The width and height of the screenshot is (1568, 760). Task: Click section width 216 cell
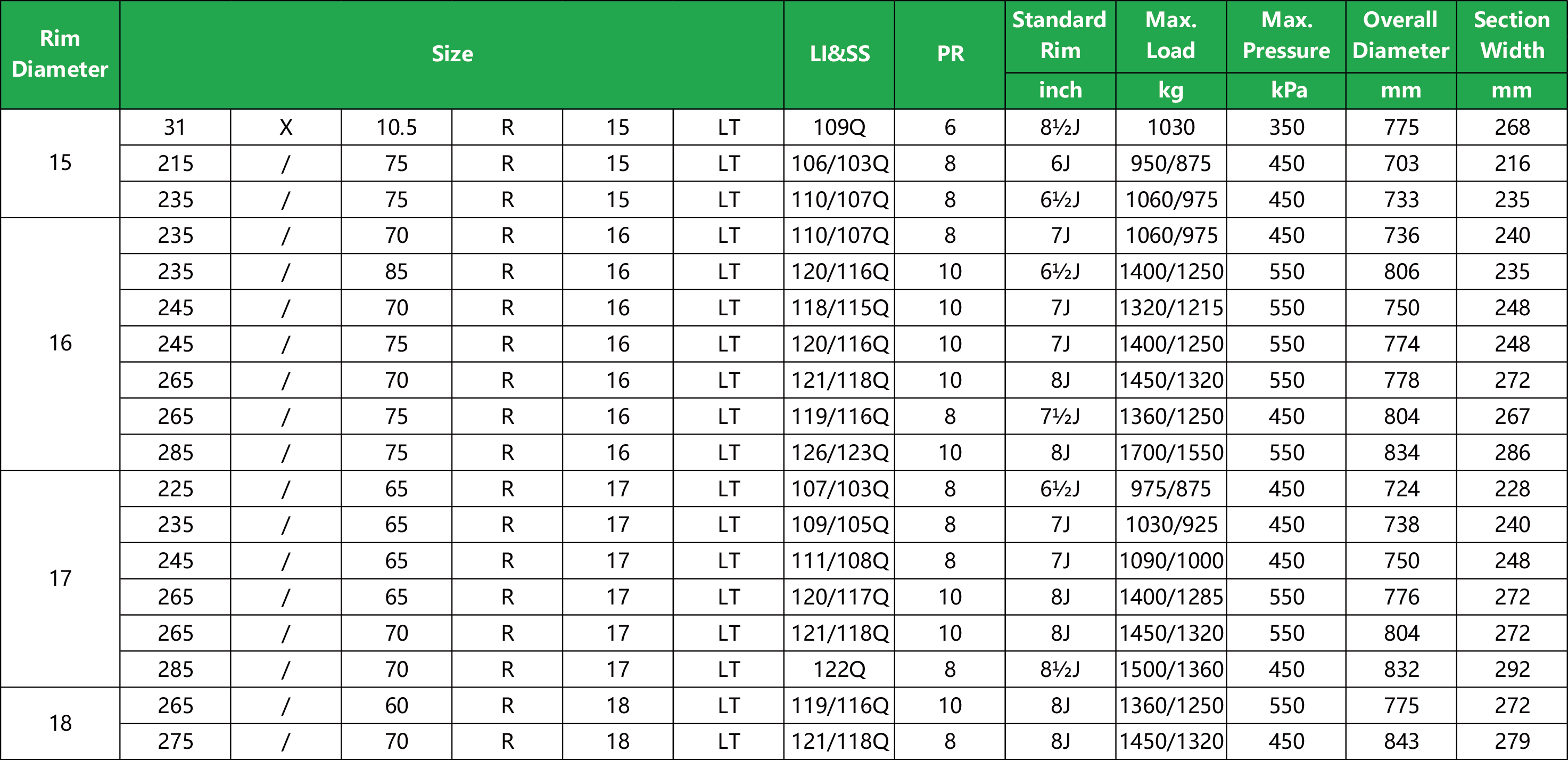point(1512,163)
